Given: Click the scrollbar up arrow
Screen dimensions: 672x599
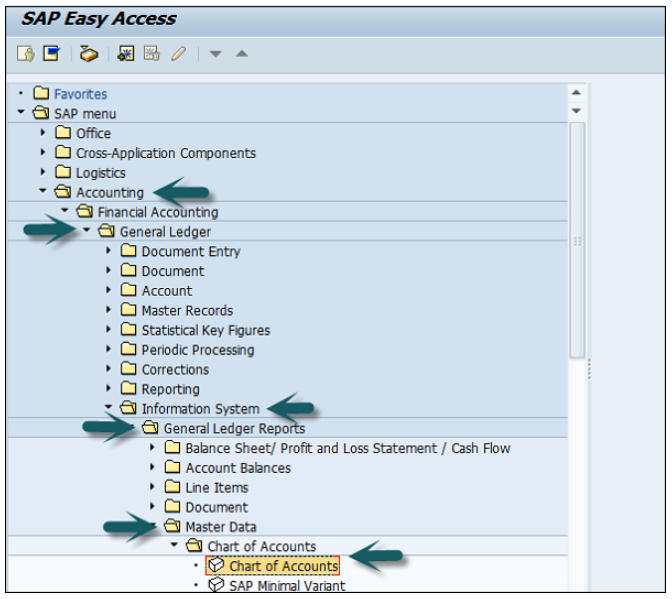Looking at the screenshot, I should coord(576,91).
